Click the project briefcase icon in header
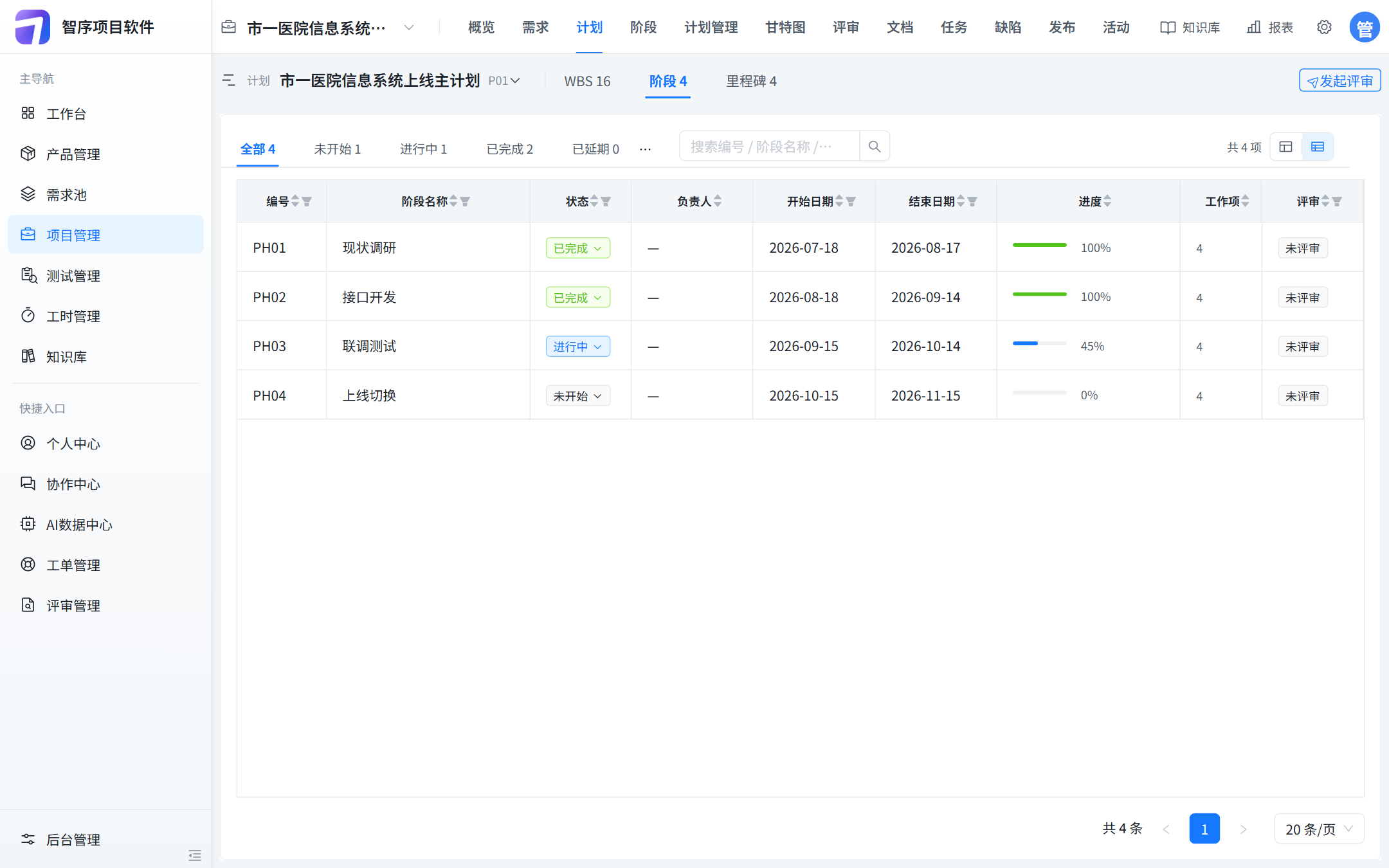The width and height of the screenshot is (1389, 868). (x=228, y=27)
